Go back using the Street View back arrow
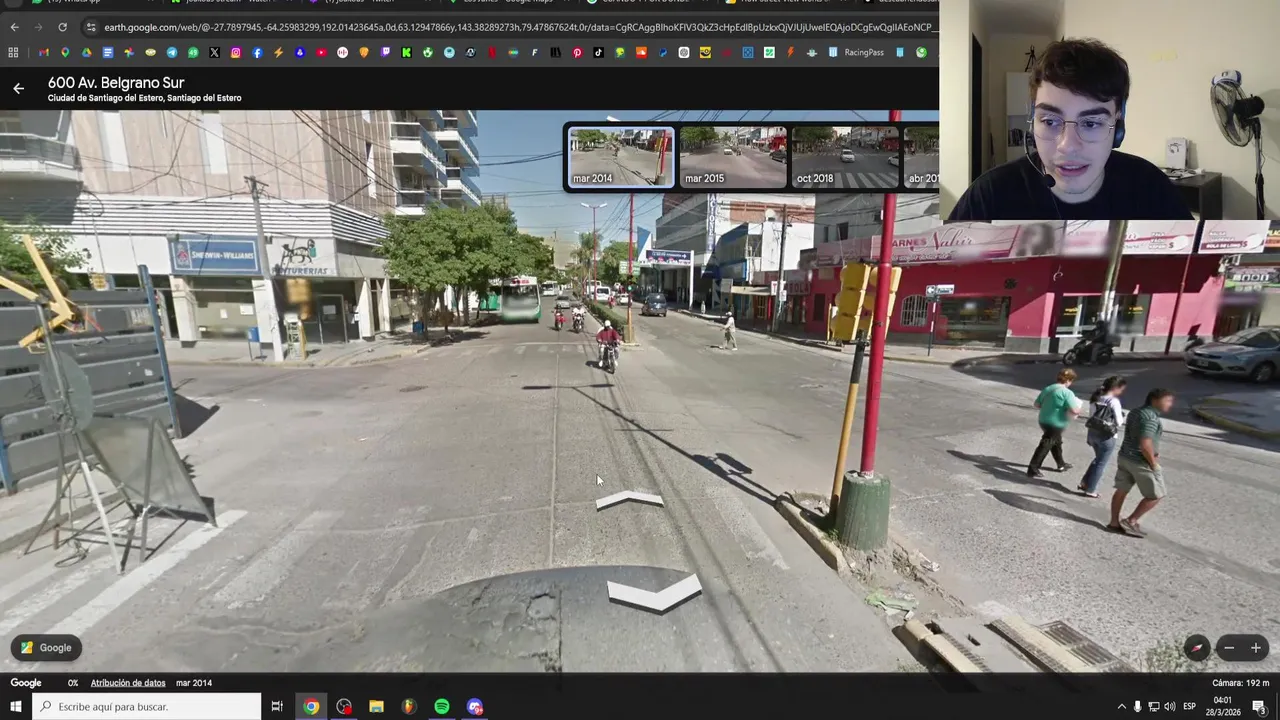This screenshot has height=720, width=1280. tap(18, 89)
